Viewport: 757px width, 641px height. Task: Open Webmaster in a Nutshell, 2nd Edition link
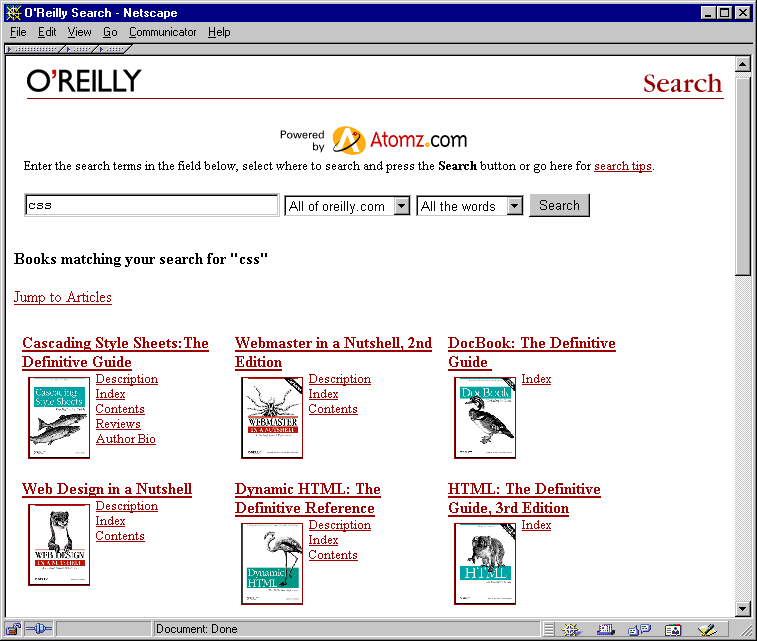(x=333, y=352)
